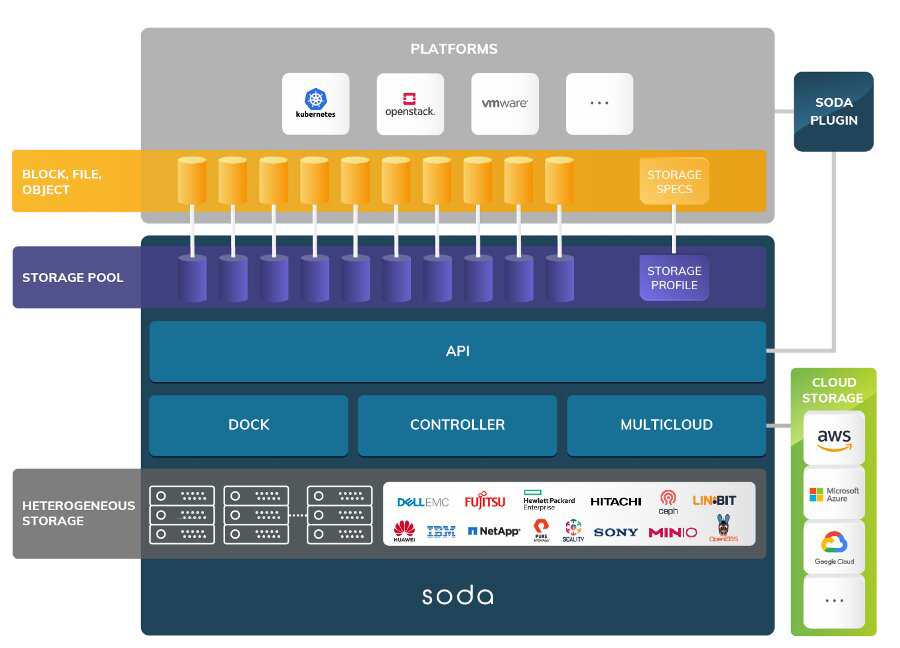This screenshot has height=648, width=900.
Task: Select the OpenStack platform tile
Action: [410, 104]
